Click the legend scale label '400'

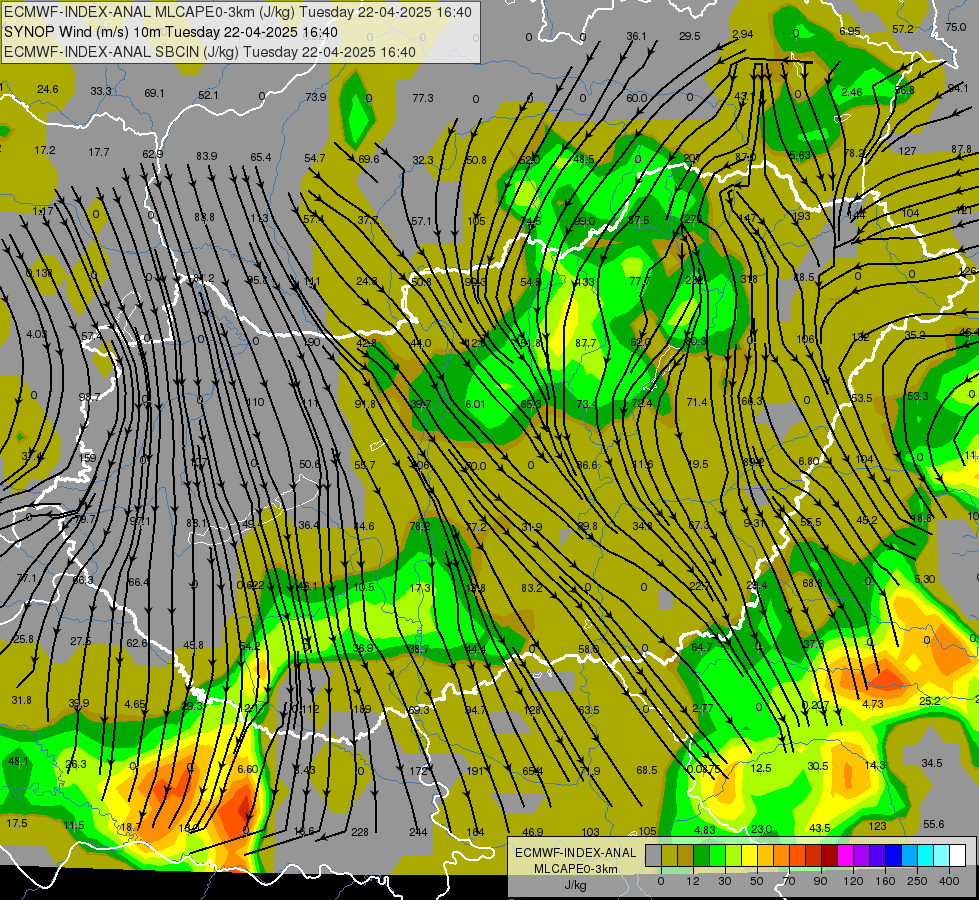tap(949, 881)
